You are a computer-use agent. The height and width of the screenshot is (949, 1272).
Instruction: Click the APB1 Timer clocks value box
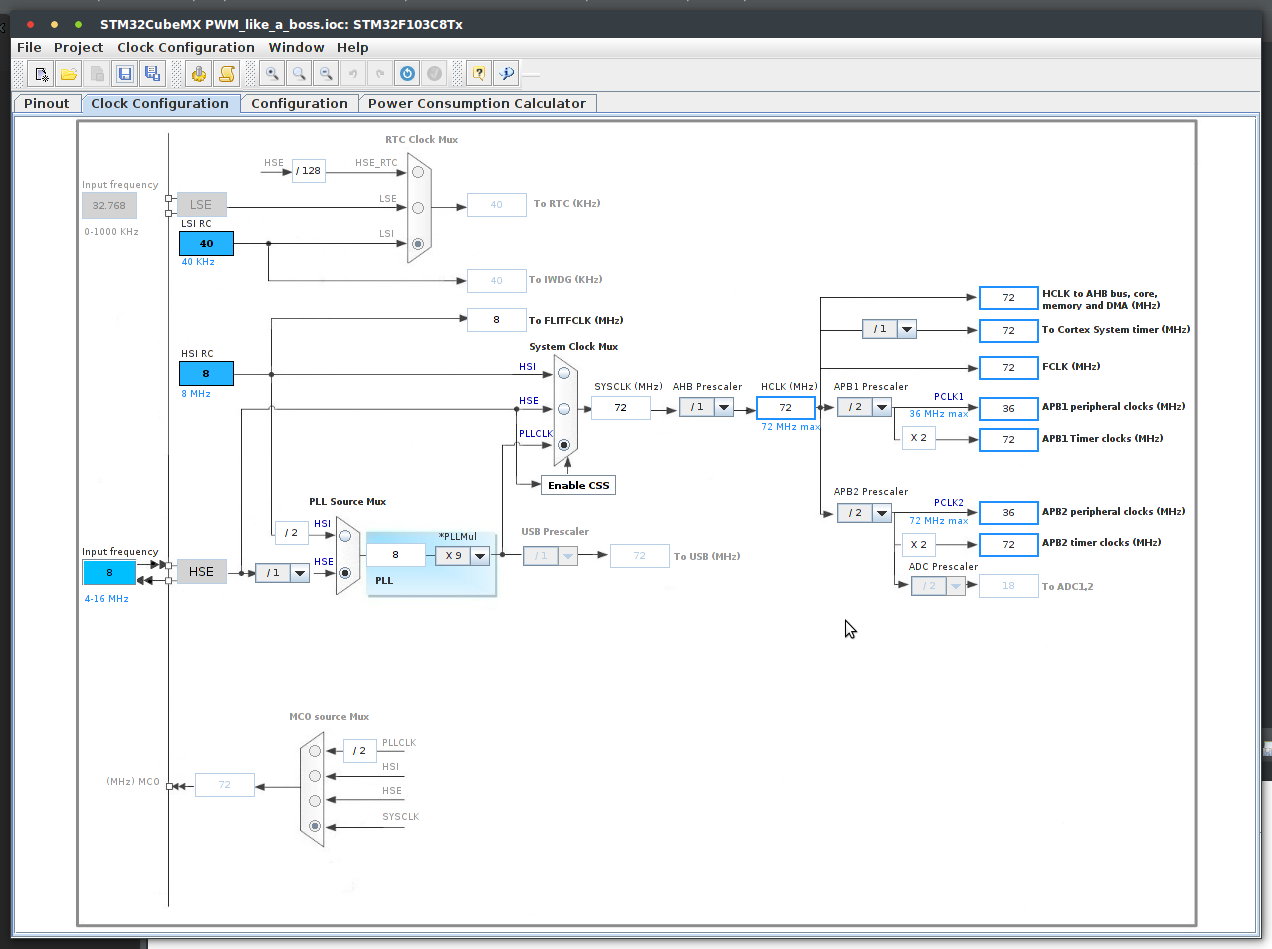tap(1009, 440)
